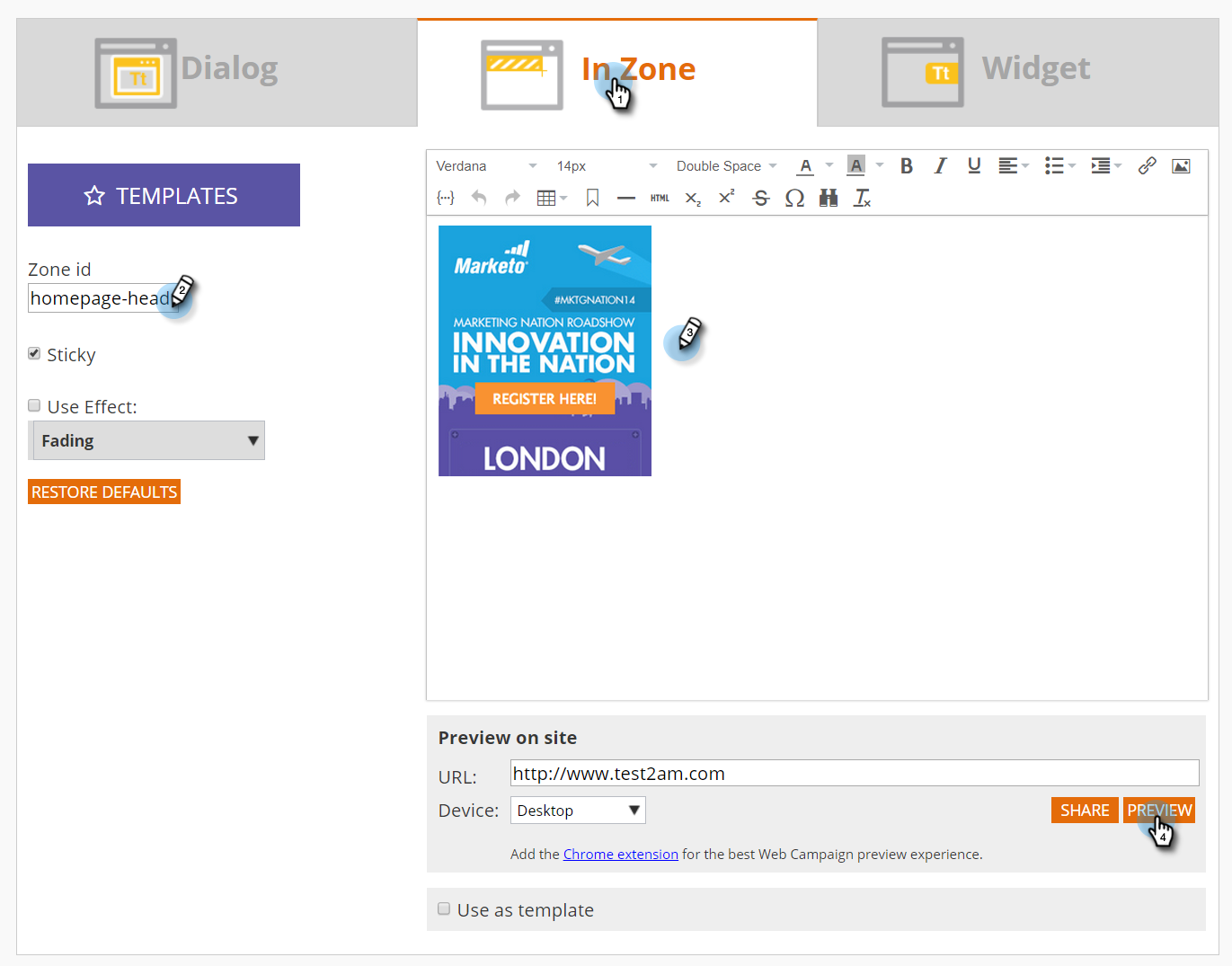Click the bullet list icon
The image size is (1232, 966).
click(1054, 166)
